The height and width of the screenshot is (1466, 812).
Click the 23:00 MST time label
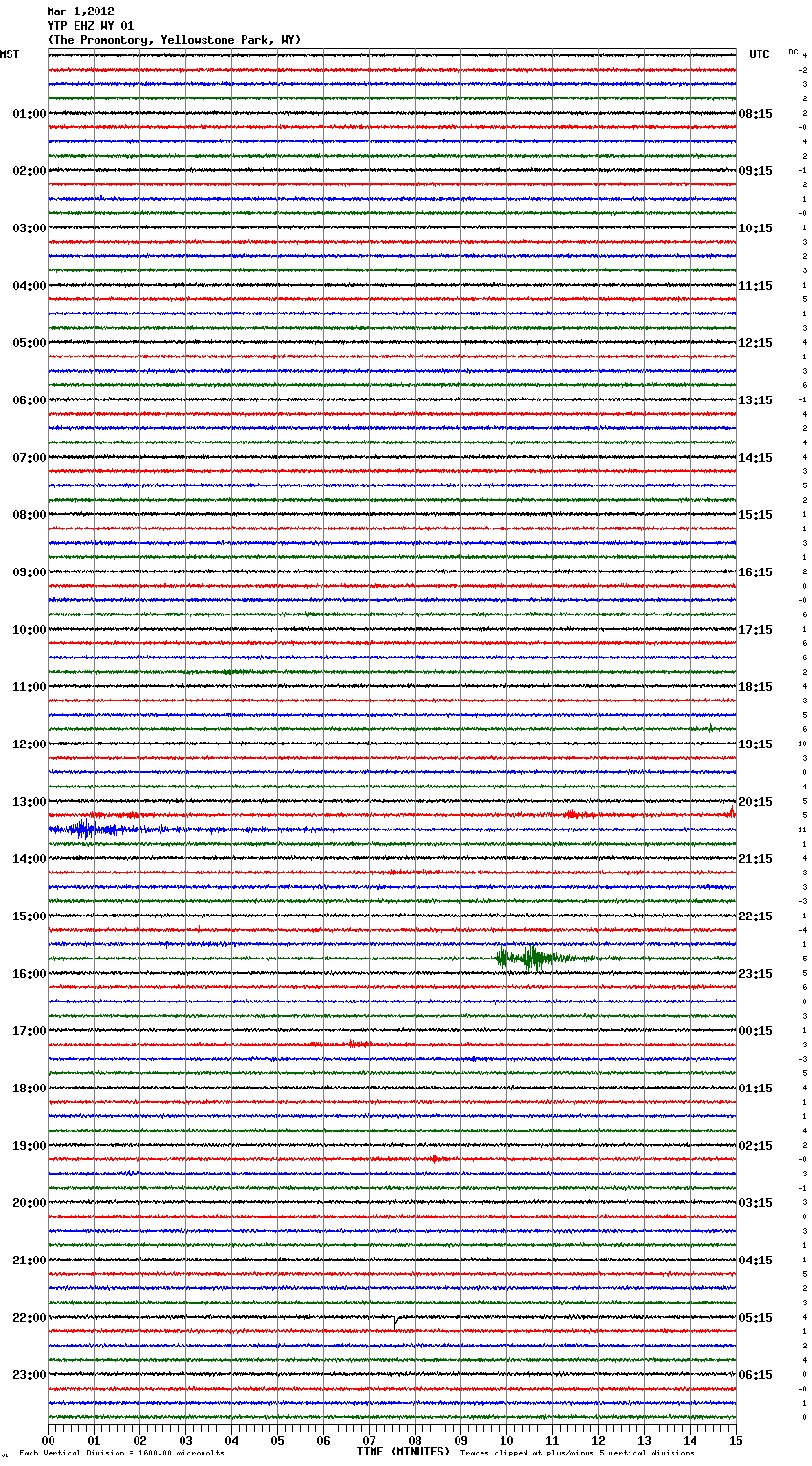(x=29, y=1375)
